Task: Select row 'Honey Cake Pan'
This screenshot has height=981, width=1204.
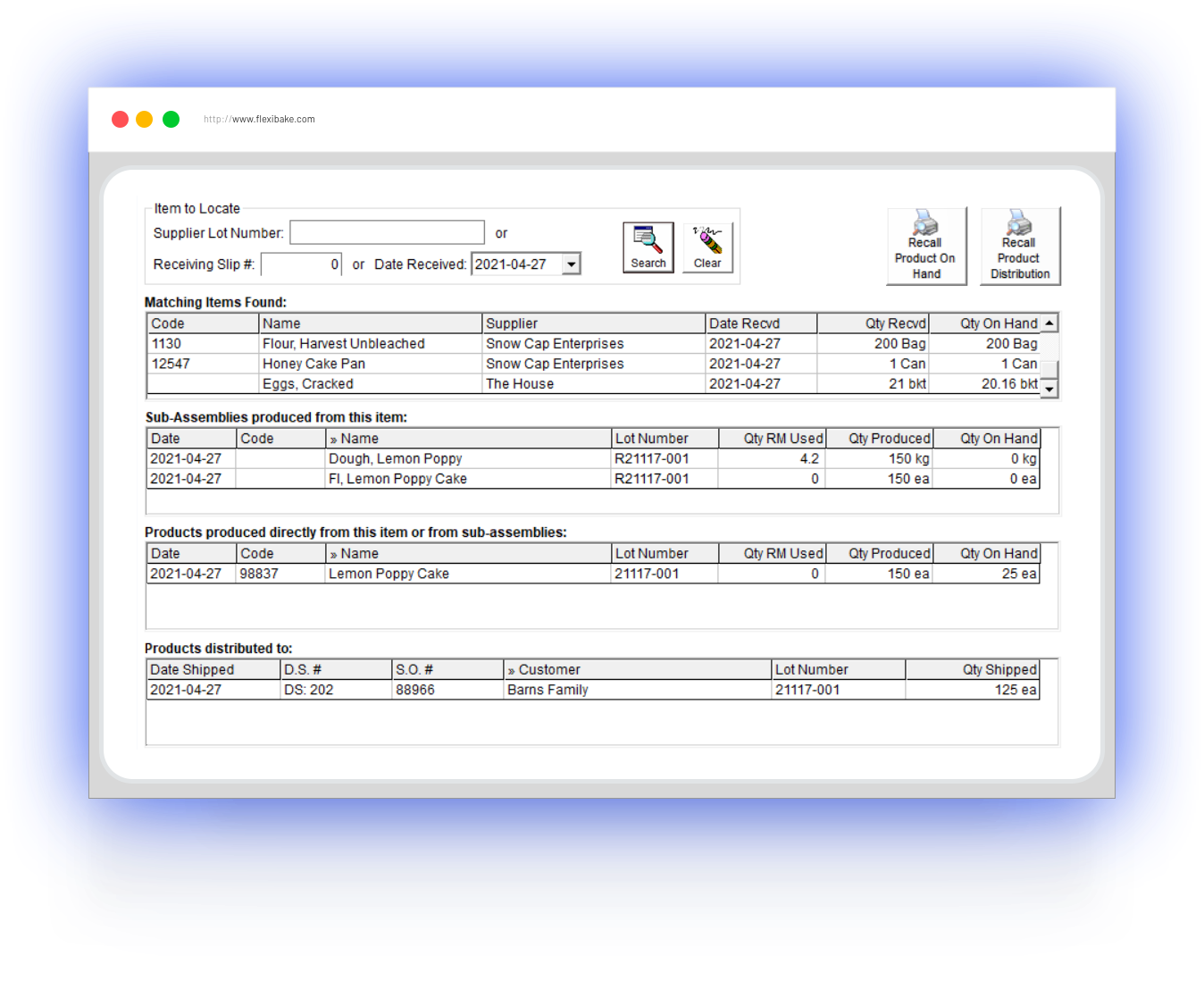Action: coord(594,364)
